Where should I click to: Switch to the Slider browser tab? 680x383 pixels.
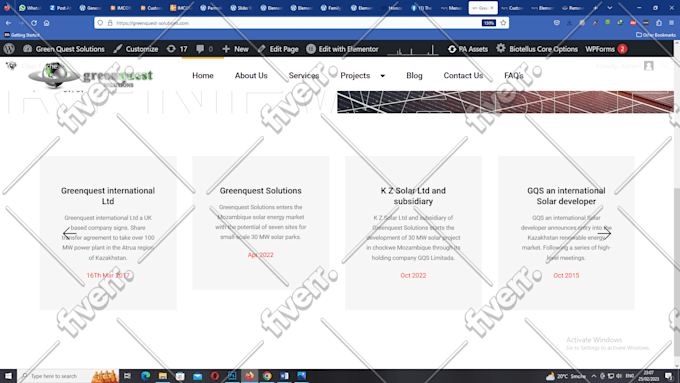(241, 8)
